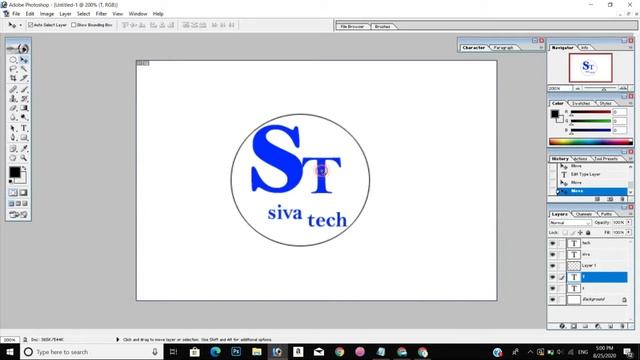Select the Pen tool

[x=13, y=138]
